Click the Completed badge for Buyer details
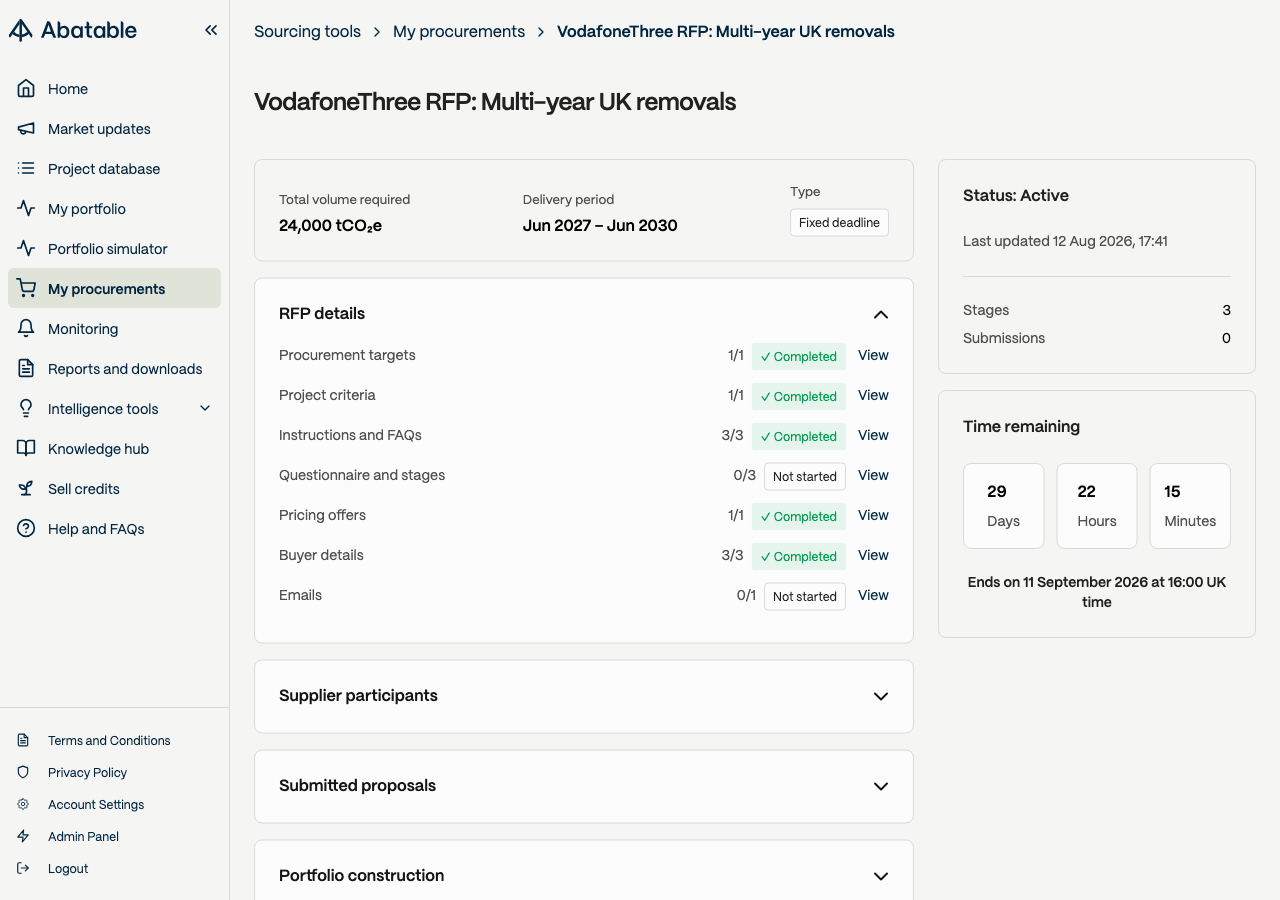 799,557
